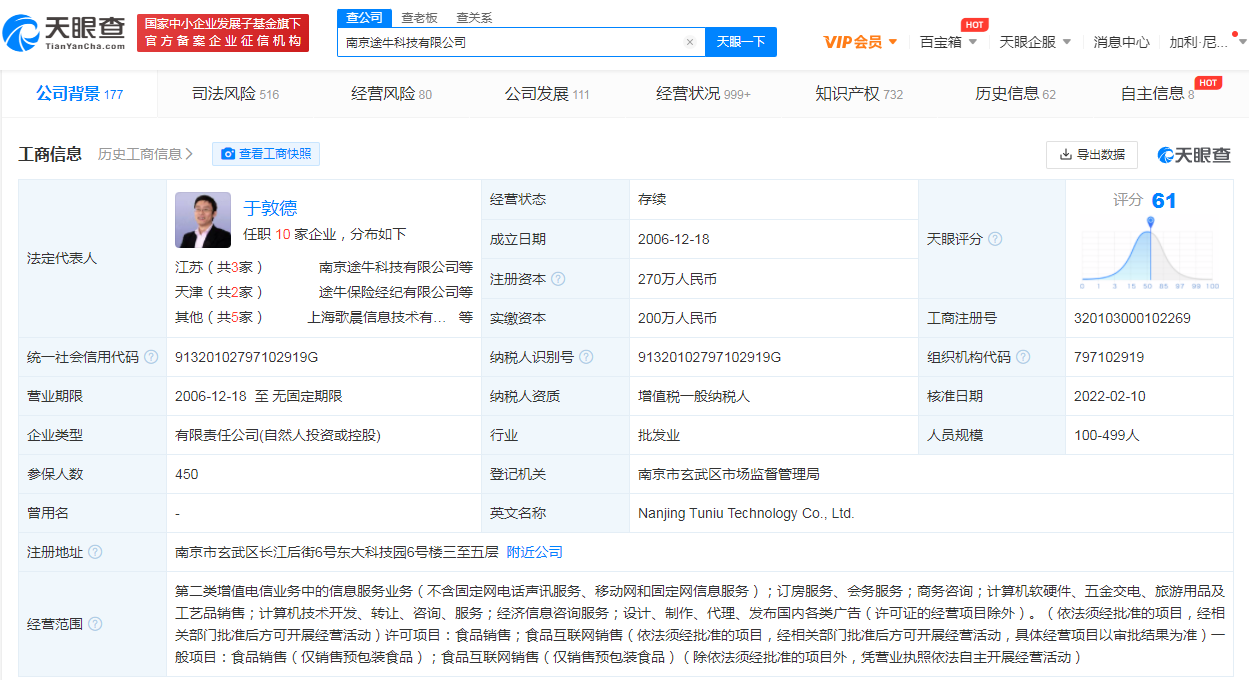Click the TianYanCha logo in header
The width and height of the screenshot is (1249, 680).
(x=65, y=33)
